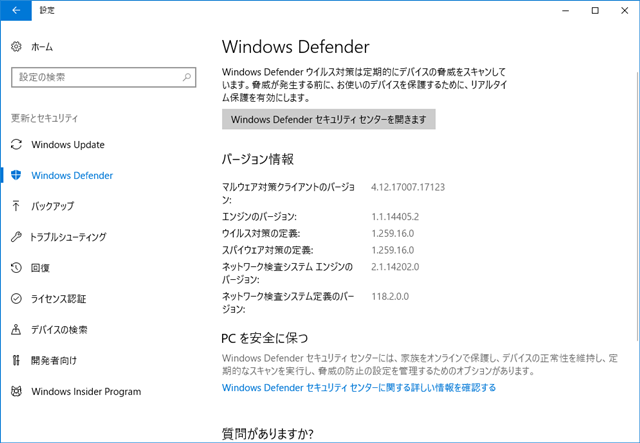Open the トラブルシューティング section
640x443 pixels.
click(68, 237)
